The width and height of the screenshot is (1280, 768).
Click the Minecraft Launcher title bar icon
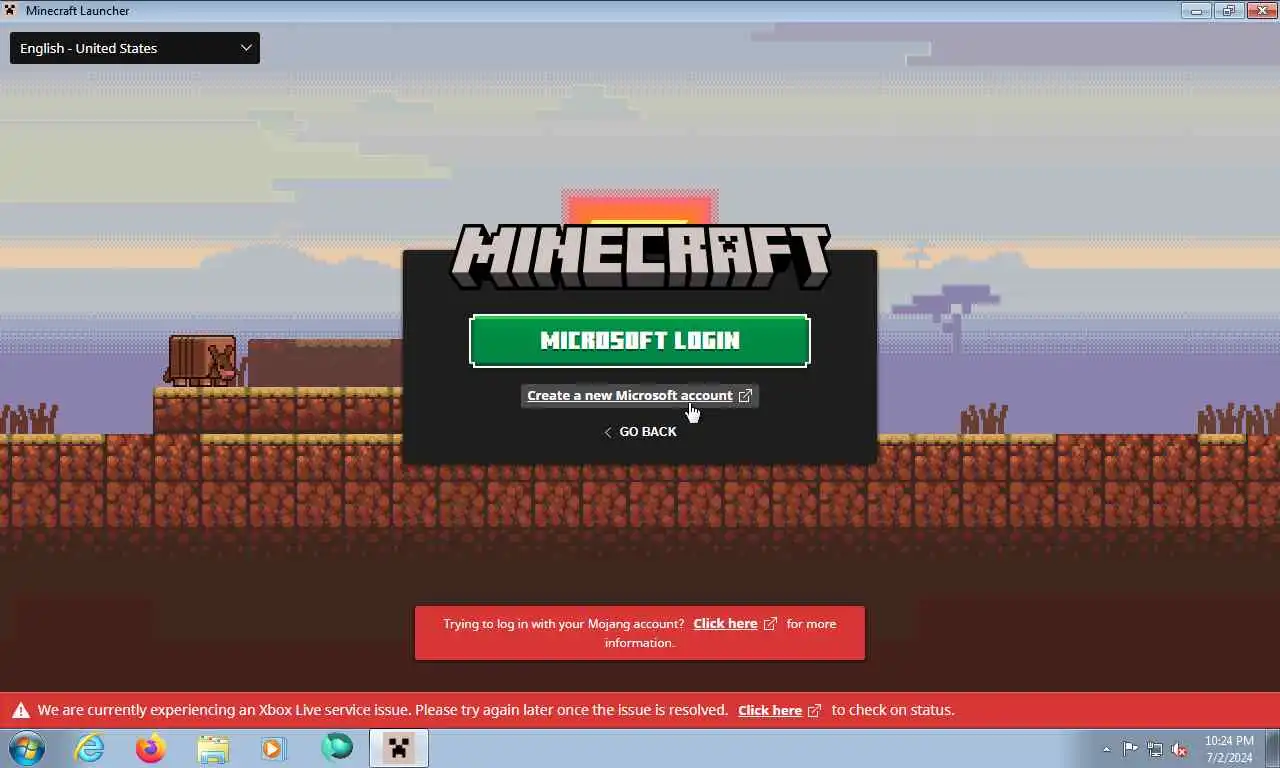[12, 10]
